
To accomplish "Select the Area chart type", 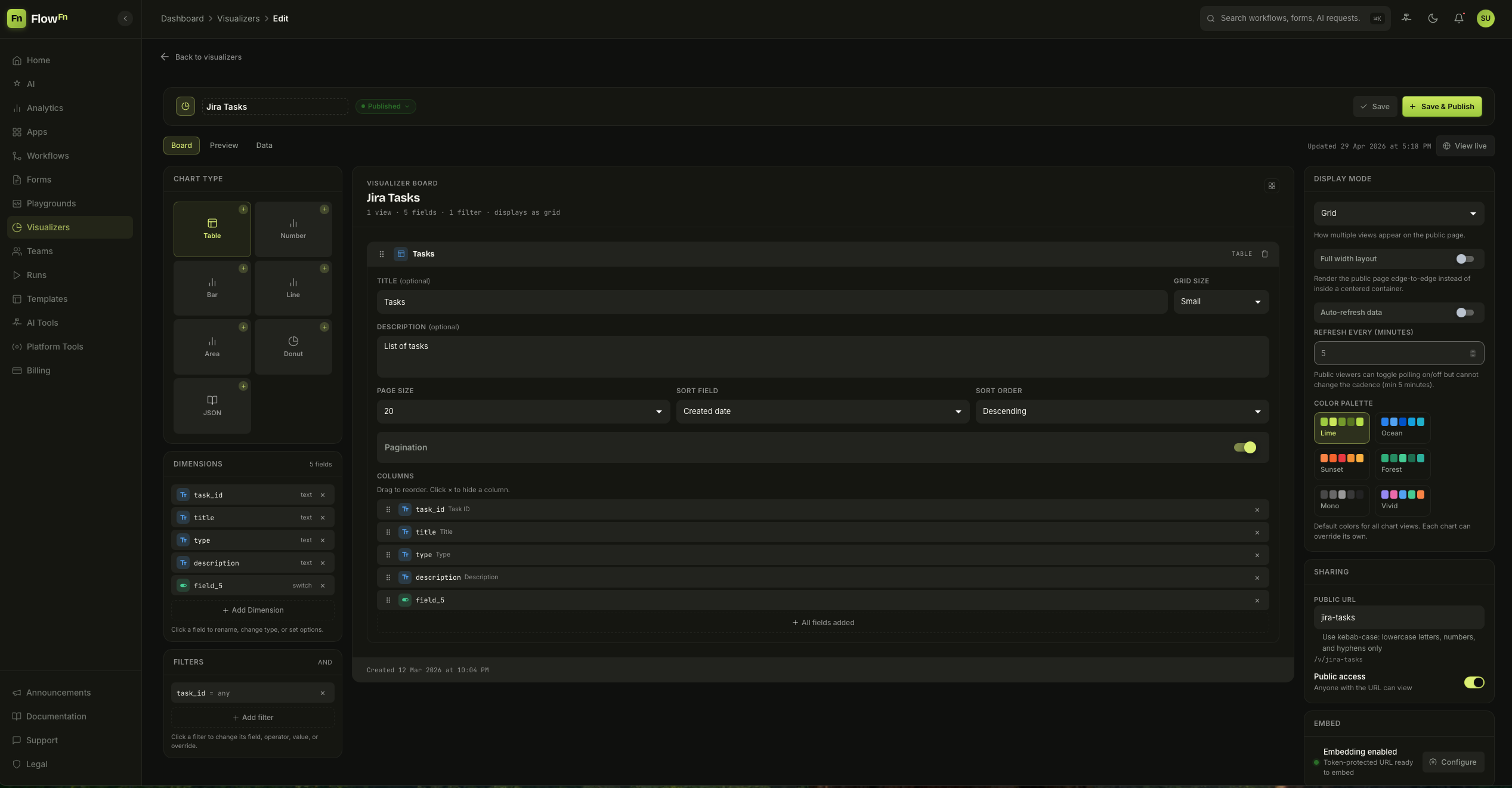I will tap(212, 347).
